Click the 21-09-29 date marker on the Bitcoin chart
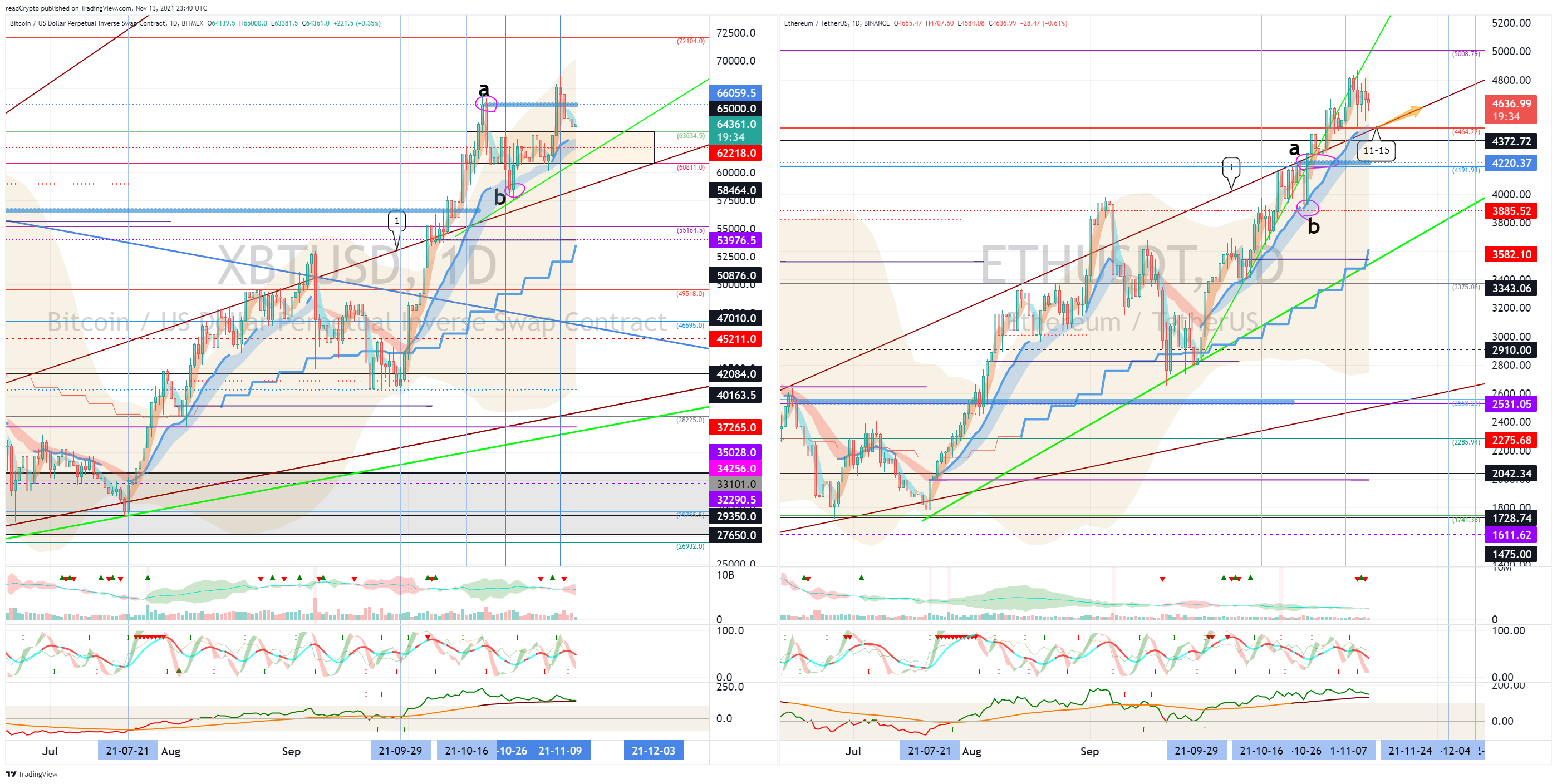 click(400, 751)
